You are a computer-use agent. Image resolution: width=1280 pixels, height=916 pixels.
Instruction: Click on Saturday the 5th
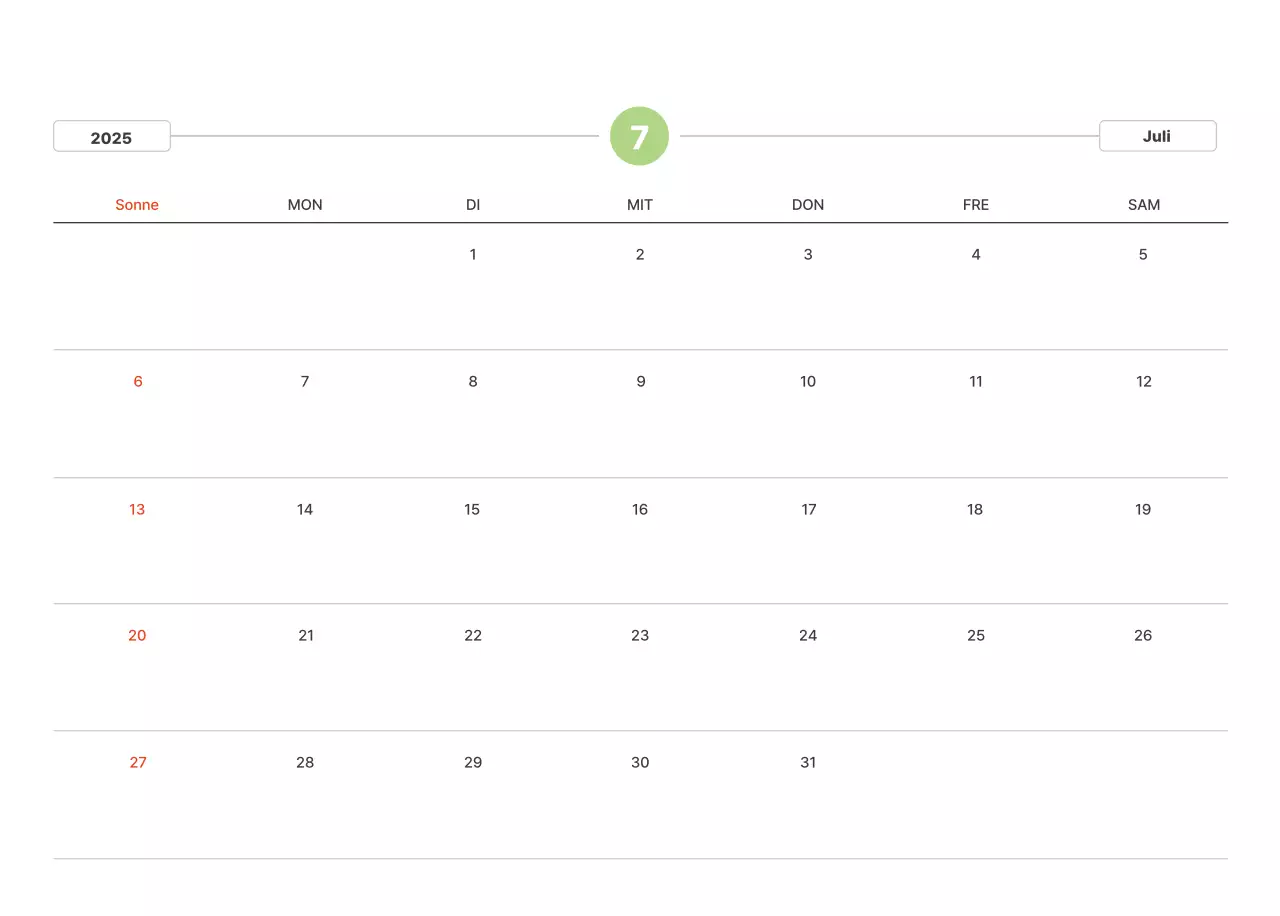tap(1143, 254)
